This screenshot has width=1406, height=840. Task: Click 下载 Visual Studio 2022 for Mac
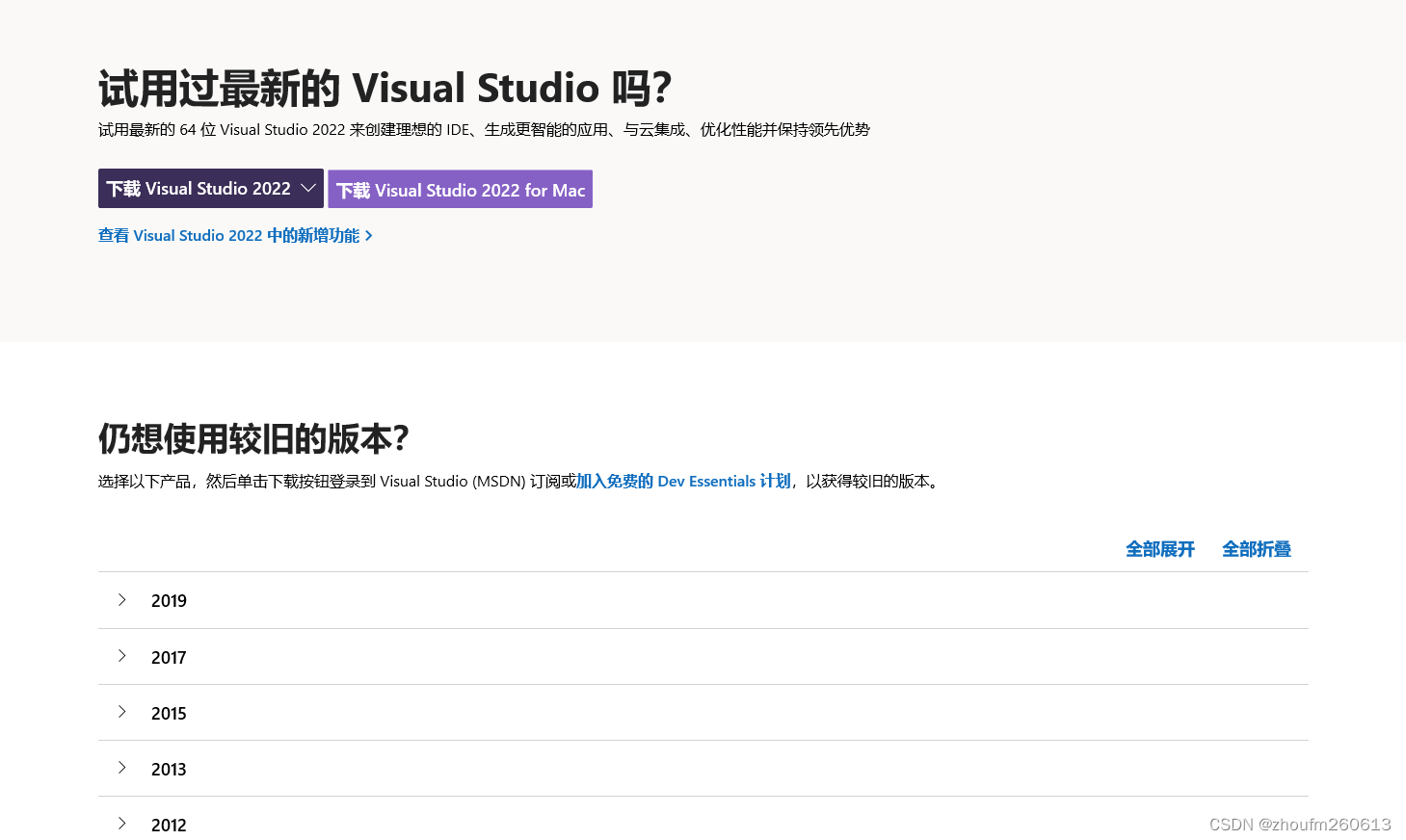[x=460, y=190]
